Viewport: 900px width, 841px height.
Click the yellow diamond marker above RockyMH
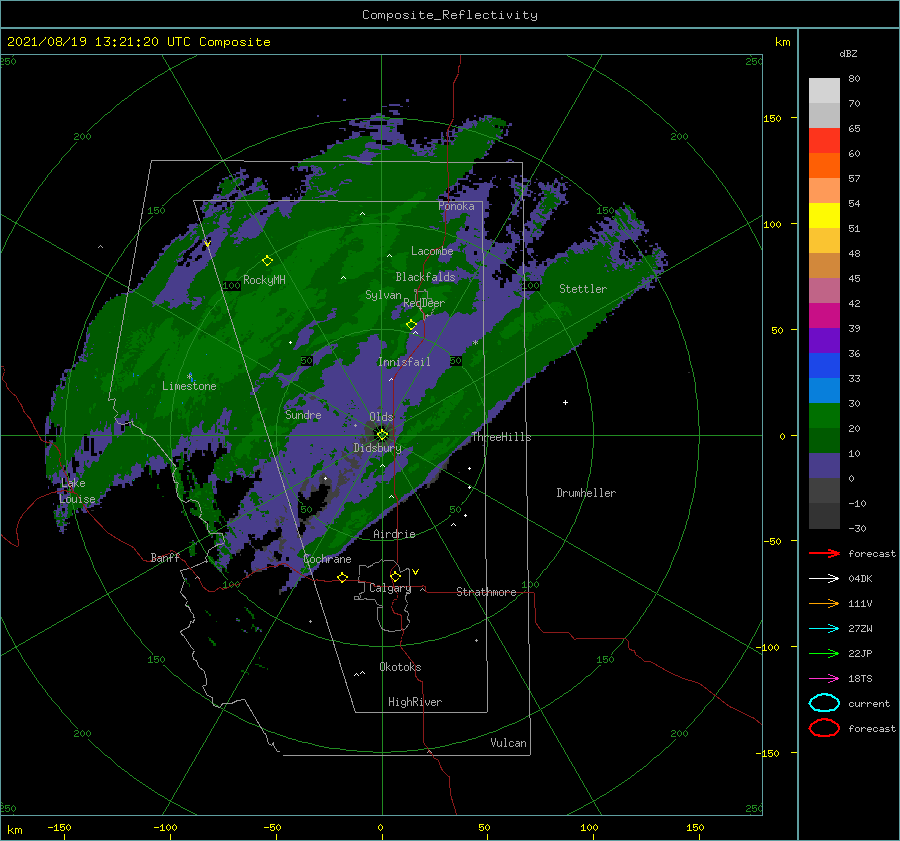(267, 261)
